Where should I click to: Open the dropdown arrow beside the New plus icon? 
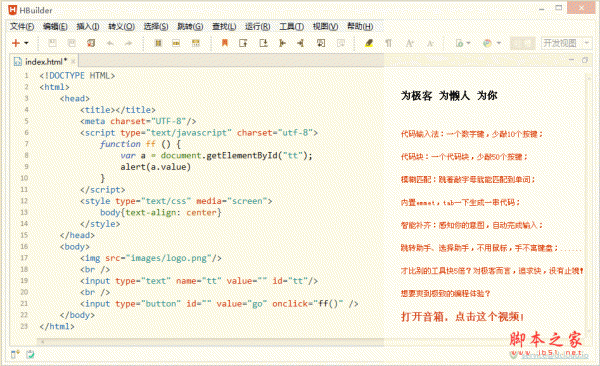coord(26,43)
